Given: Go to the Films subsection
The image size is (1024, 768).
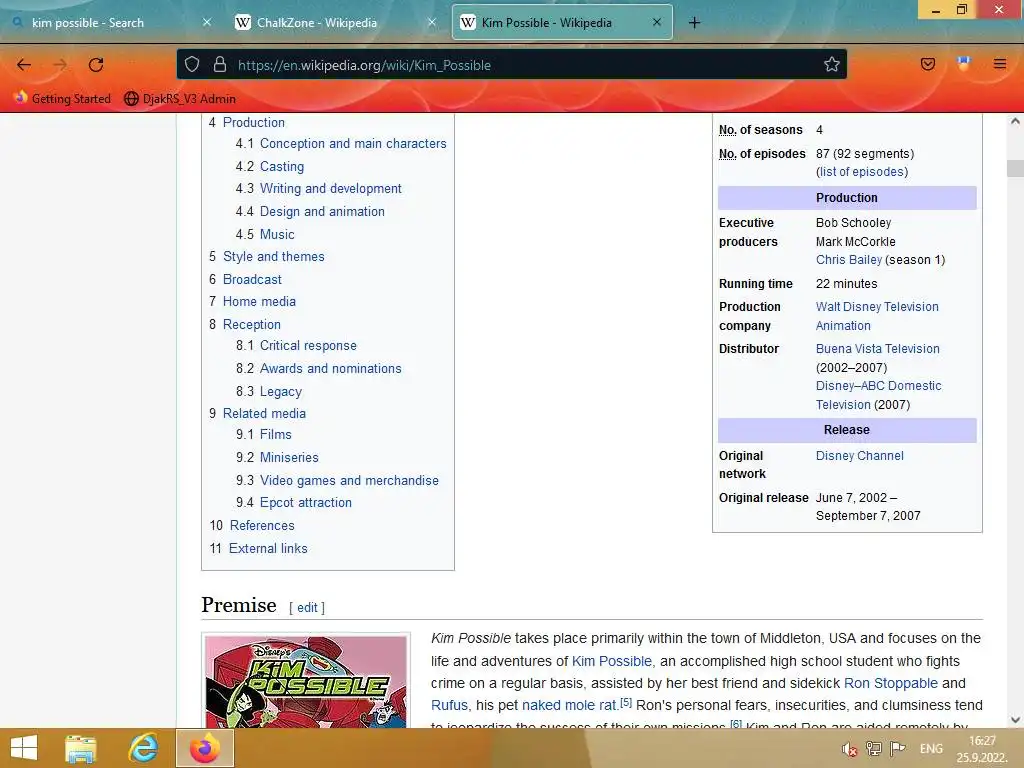Looking at the screenshot, I should tap(276, 434).
